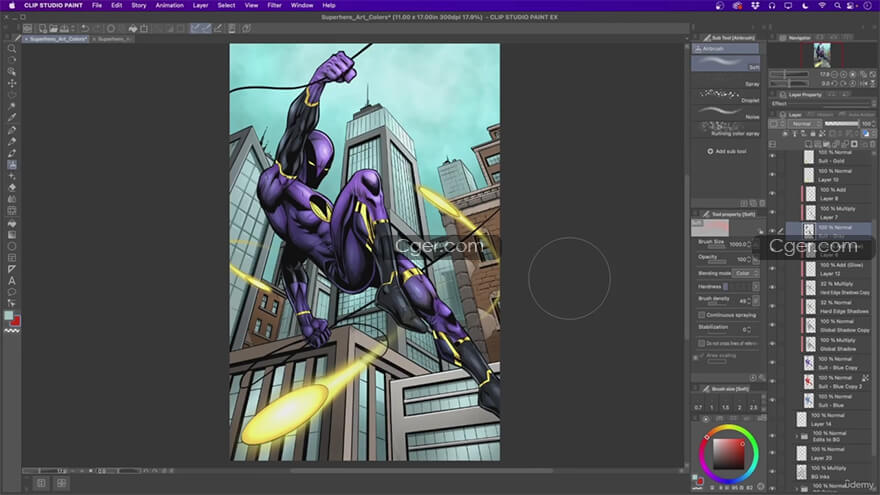Open the Filter menu

pos(274,6)
